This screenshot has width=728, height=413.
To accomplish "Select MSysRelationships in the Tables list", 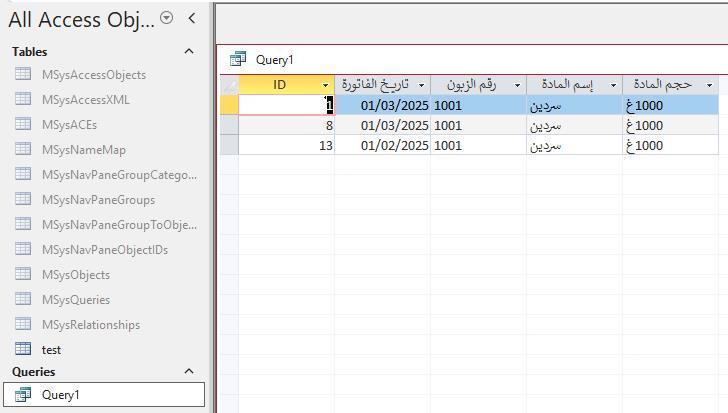I will [x=91, y=325].
